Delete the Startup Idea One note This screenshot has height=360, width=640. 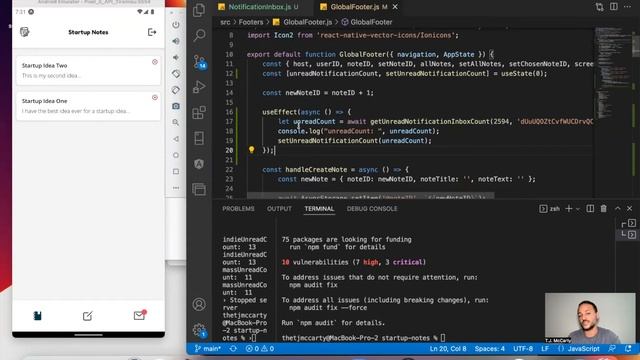[155, 98]
